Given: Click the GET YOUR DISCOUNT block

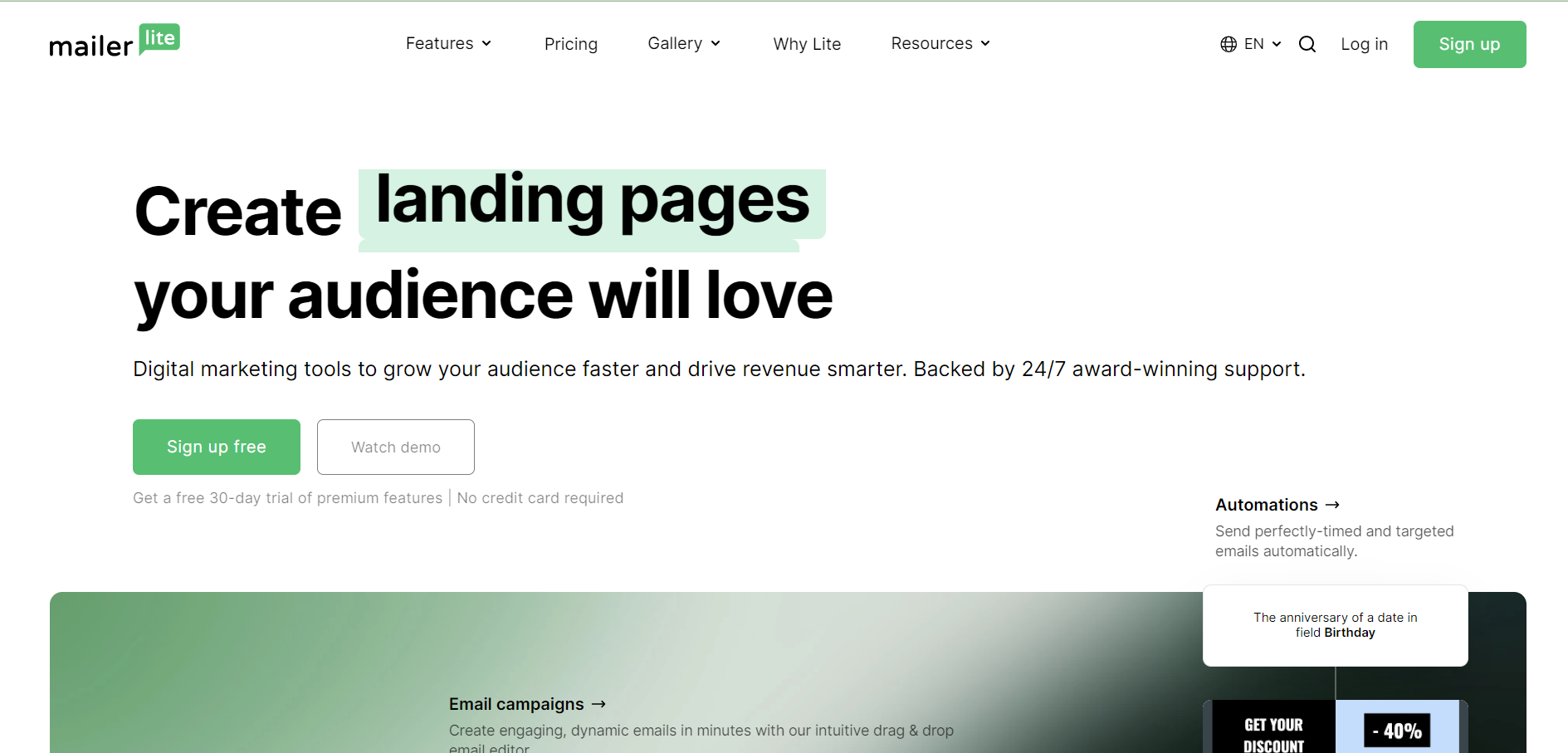Looking at the screenshot, I should 1272,730.
